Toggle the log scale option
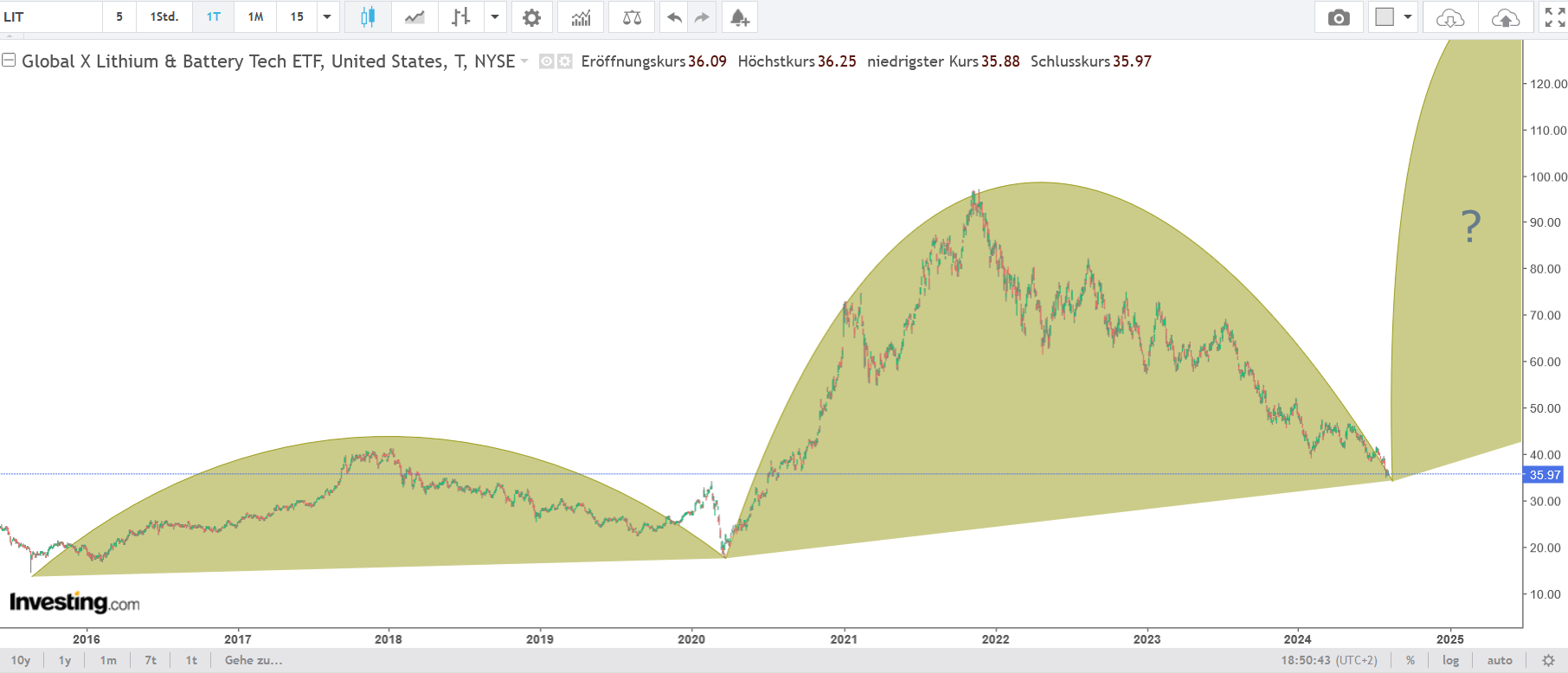The height and width of the screenshot is (673, 1568). pos(1450,660)
